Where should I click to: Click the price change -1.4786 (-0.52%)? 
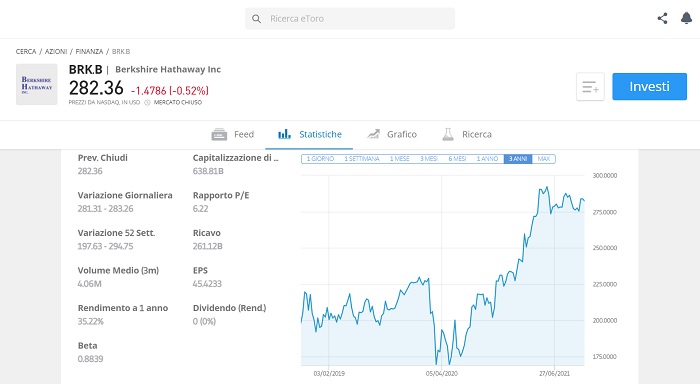tap(170, 91)
